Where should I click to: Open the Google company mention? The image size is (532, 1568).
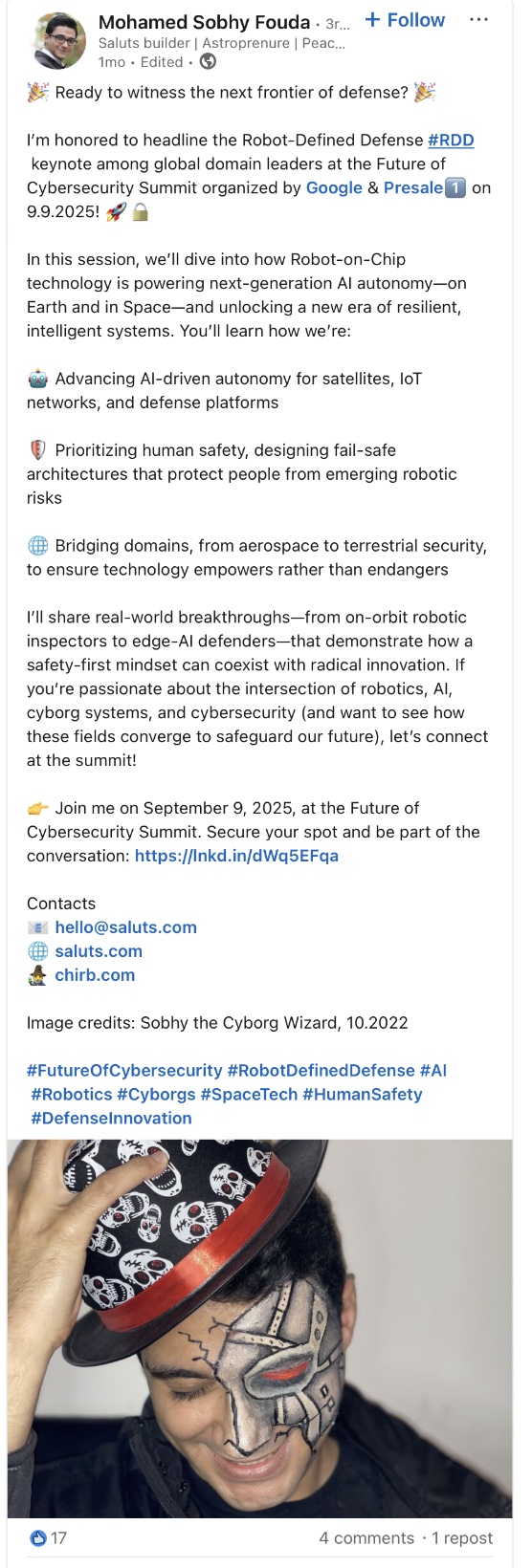pos(334,188)
